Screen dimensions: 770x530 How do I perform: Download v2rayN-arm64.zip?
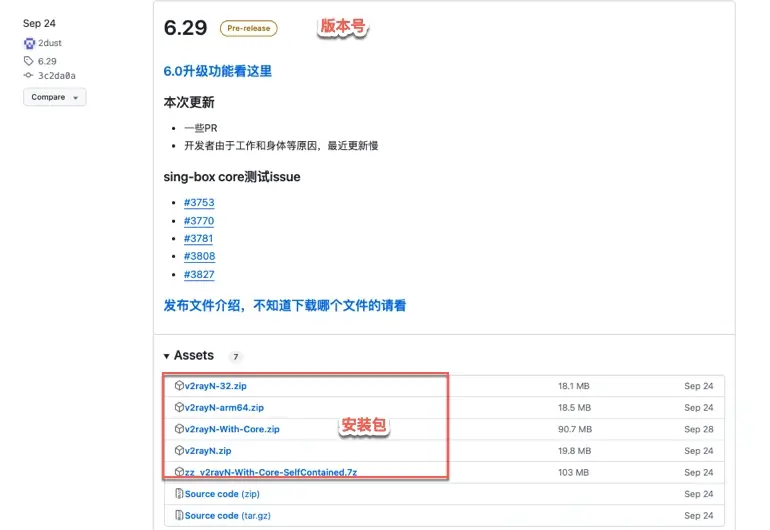(x=224, y=408)
